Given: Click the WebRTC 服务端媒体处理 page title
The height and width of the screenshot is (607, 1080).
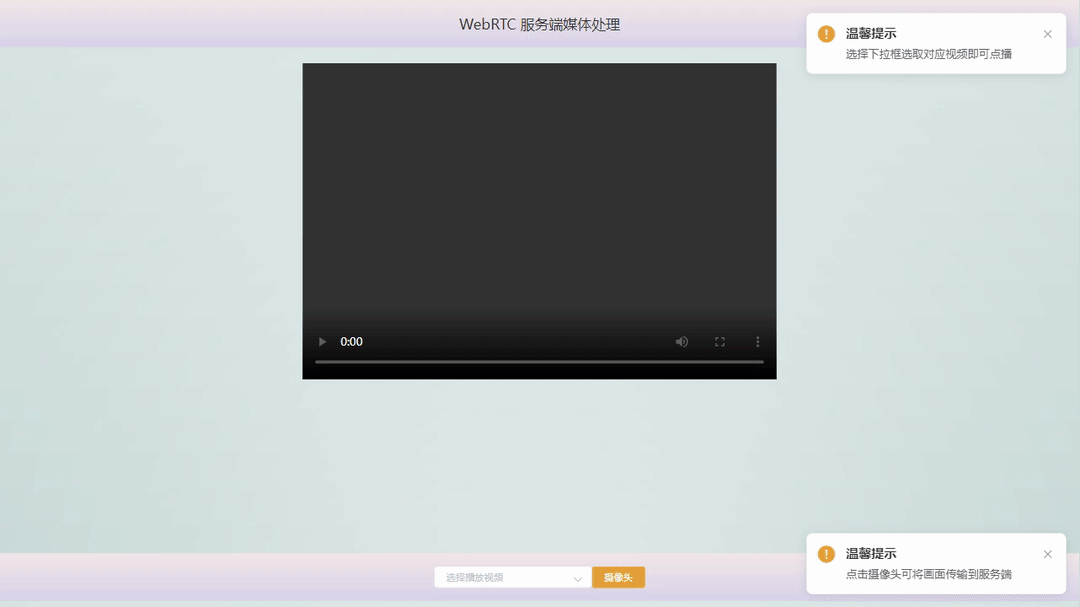Looking at the screenshot, I should coord(539,23).
